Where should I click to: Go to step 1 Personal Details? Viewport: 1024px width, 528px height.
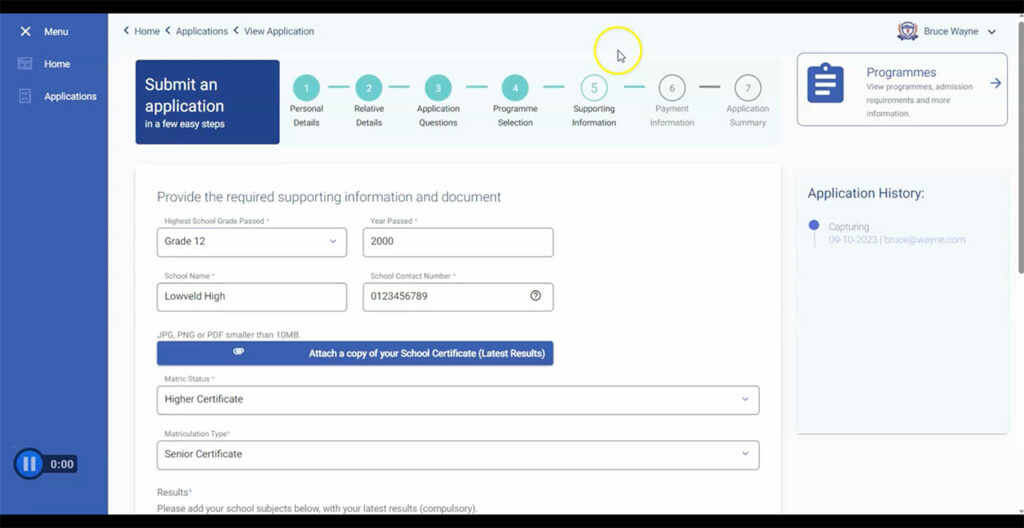coord(306,88)
